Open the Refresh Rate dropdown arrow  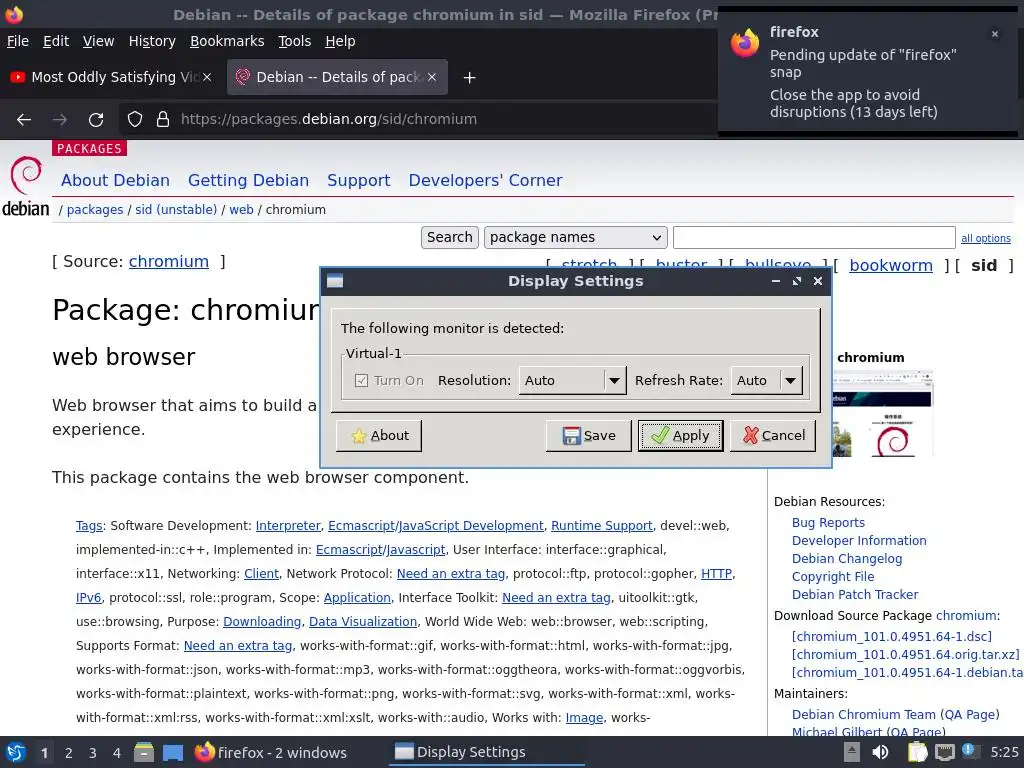tap(790, 380)
